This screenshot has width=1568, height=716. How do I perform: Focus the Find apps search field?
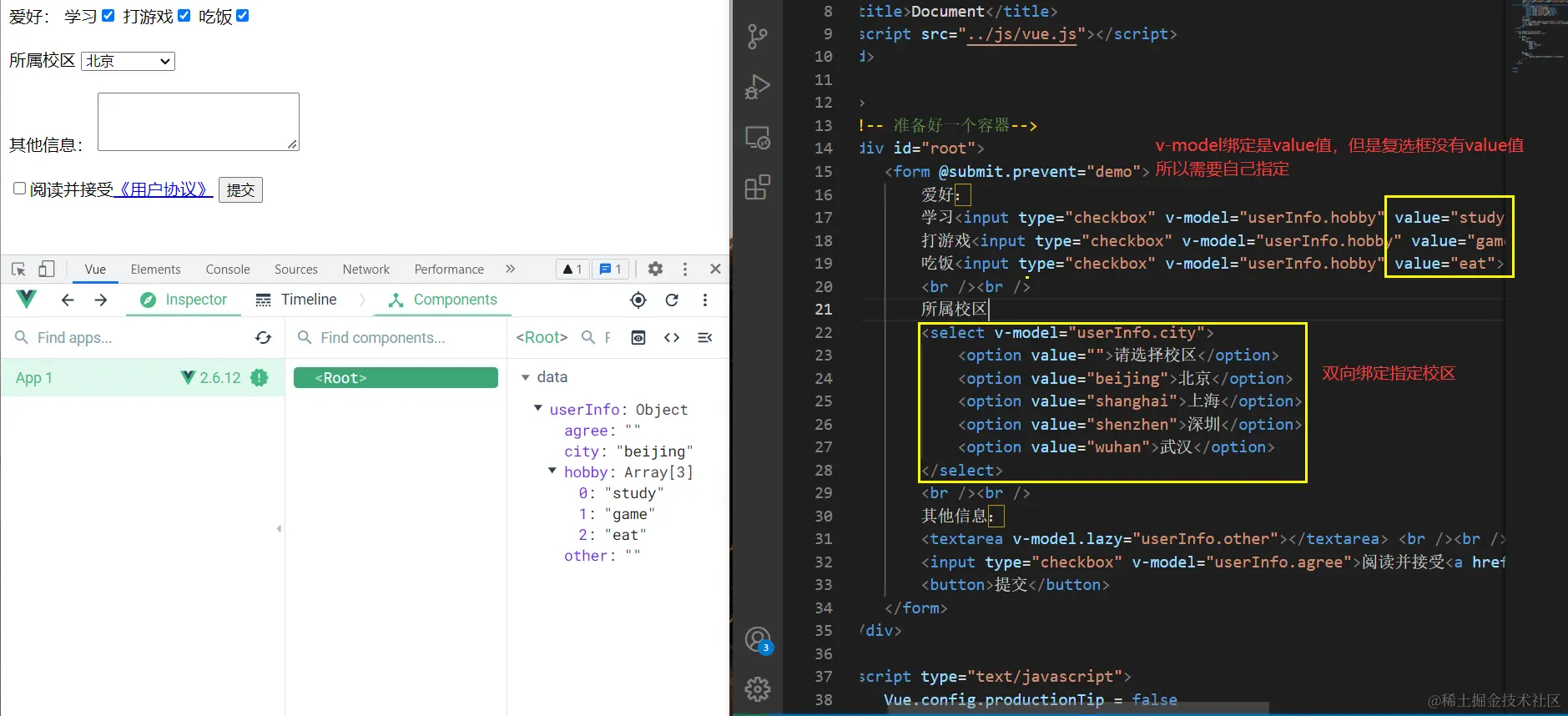[134, 337]
